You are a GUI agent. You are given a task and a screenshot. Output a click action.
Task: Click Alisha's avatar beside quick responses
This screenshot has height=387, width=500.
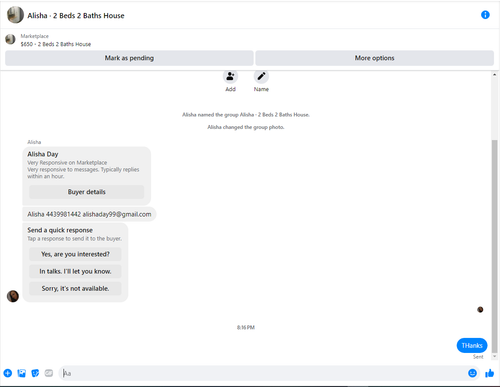coord(13,296)
